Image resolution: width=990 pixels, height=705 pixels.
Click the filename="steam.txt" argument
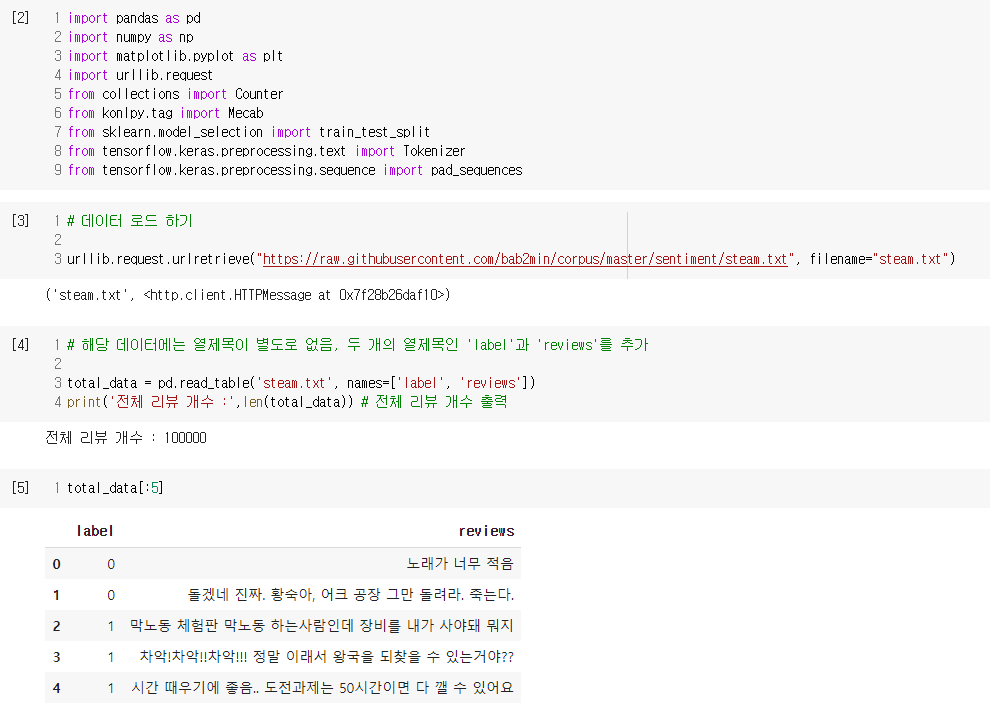(x=879, y=259)
